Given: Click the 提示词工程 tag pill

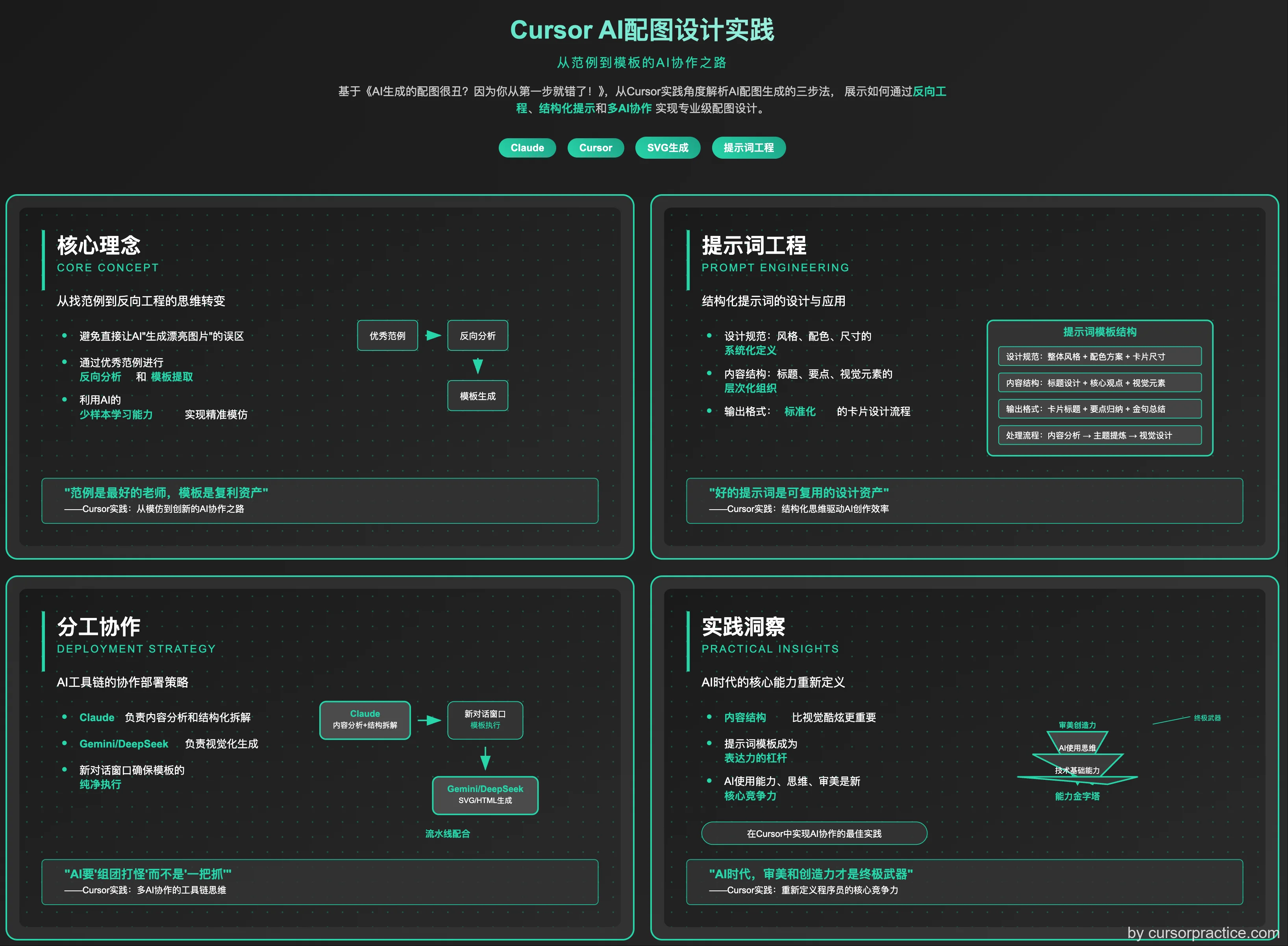Looking at the screenshot, I should [x=748, y=148].
